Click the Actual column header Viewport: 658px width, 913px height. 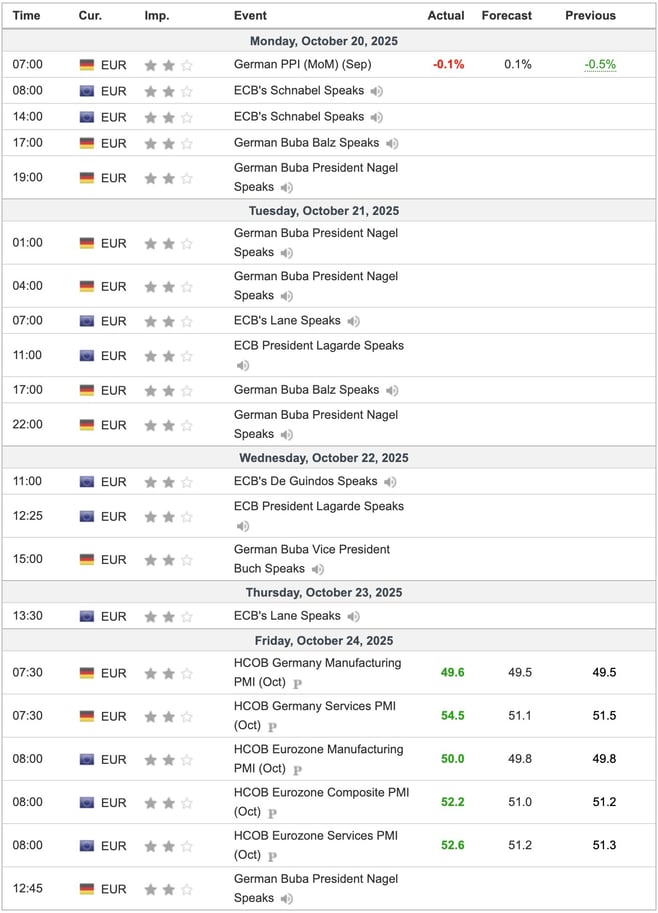coord(446,16)
